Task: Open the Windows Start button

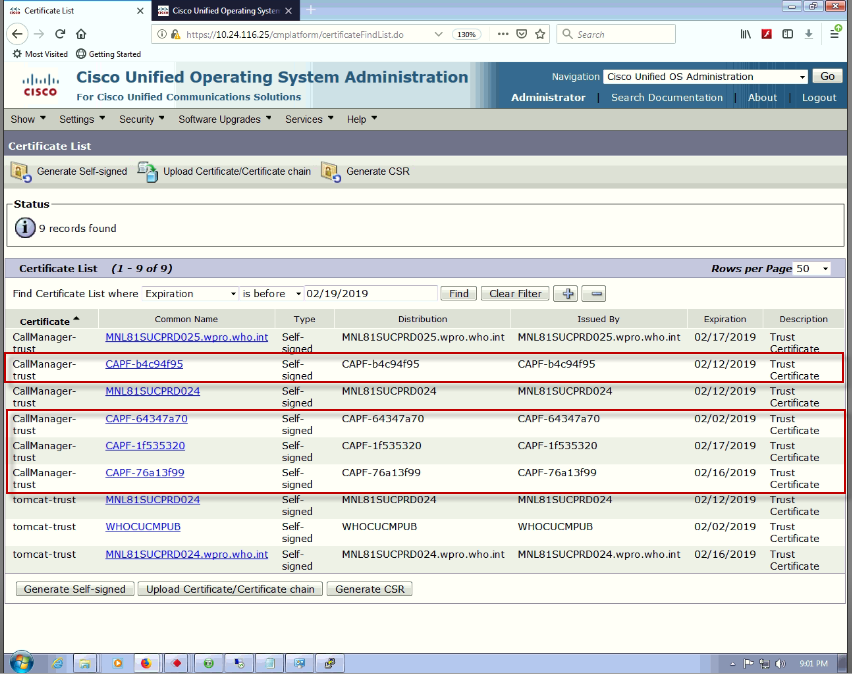Action: pyautogui.click(x=21, y=664)
